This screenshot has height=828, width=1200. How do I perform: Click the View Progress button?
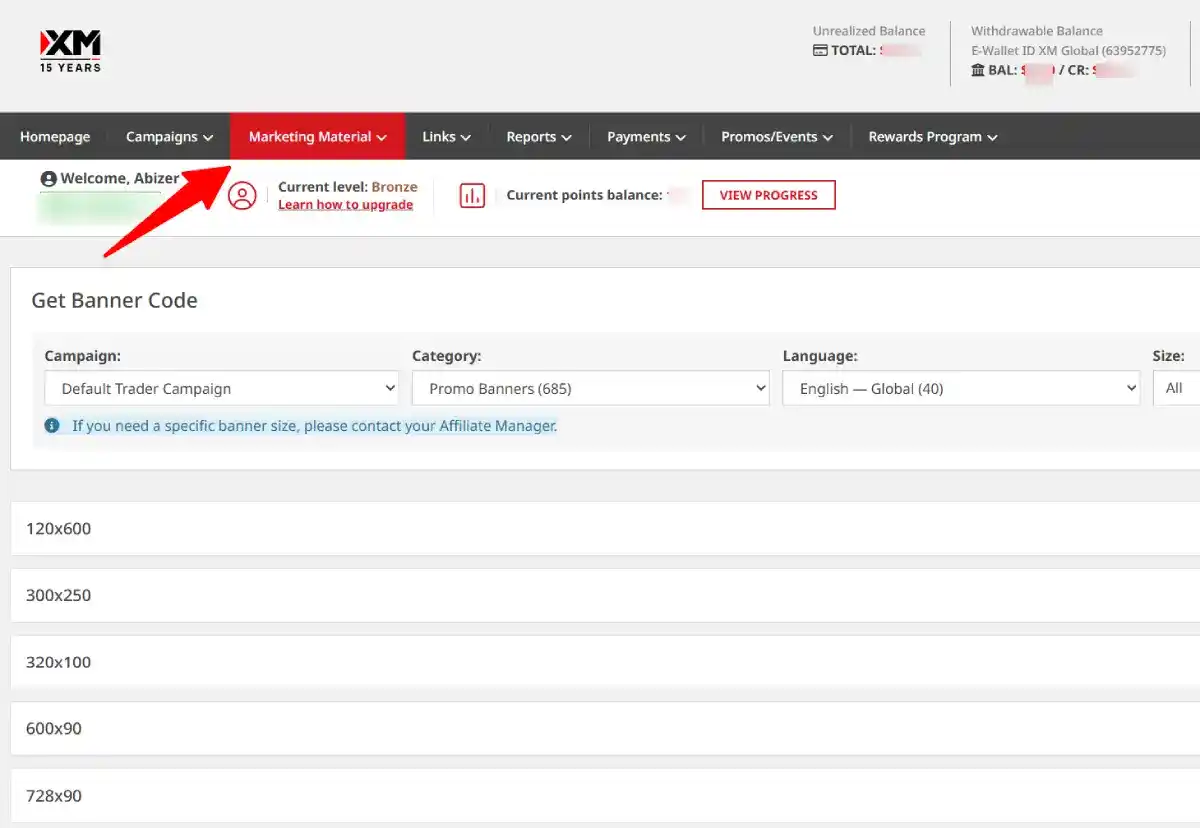pyautogui.click(x=769, y=195)
